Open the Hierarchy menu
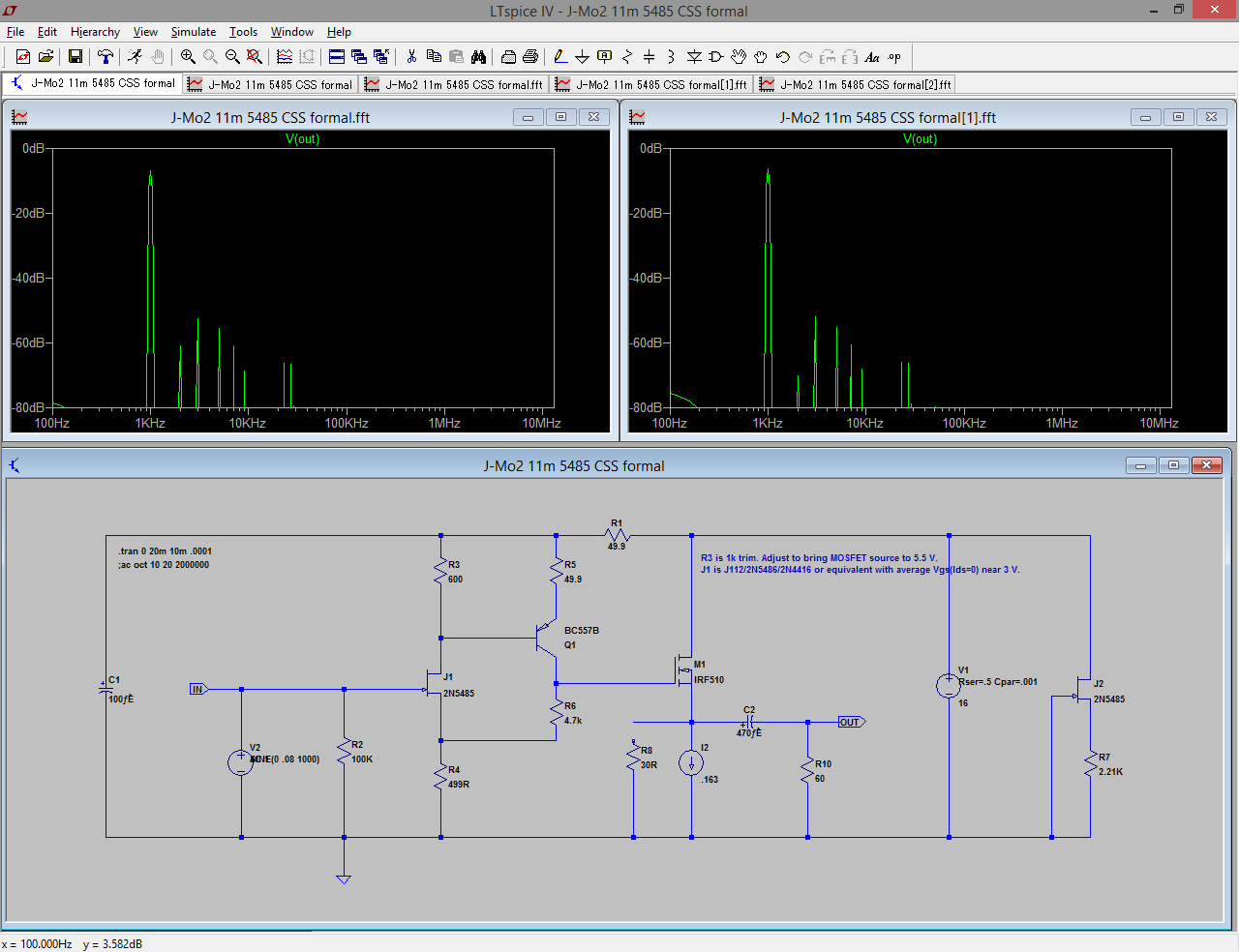 [x=95, y=32]
